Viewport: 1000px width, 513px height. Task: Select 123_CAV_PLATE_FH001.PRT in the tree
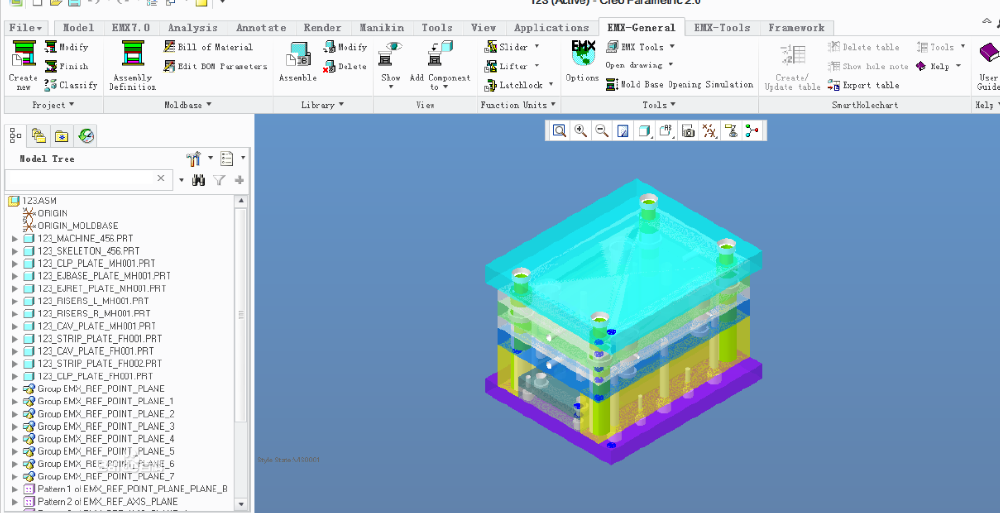[x=95, y=351]
